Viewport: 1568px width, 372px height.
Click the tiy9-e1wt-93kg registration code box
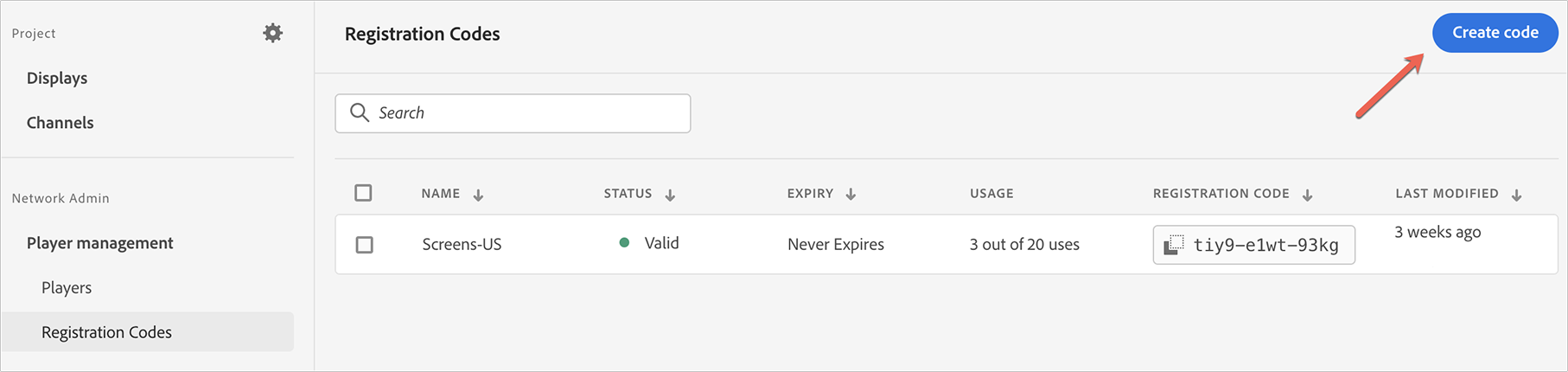click(x=1265, y=245)
